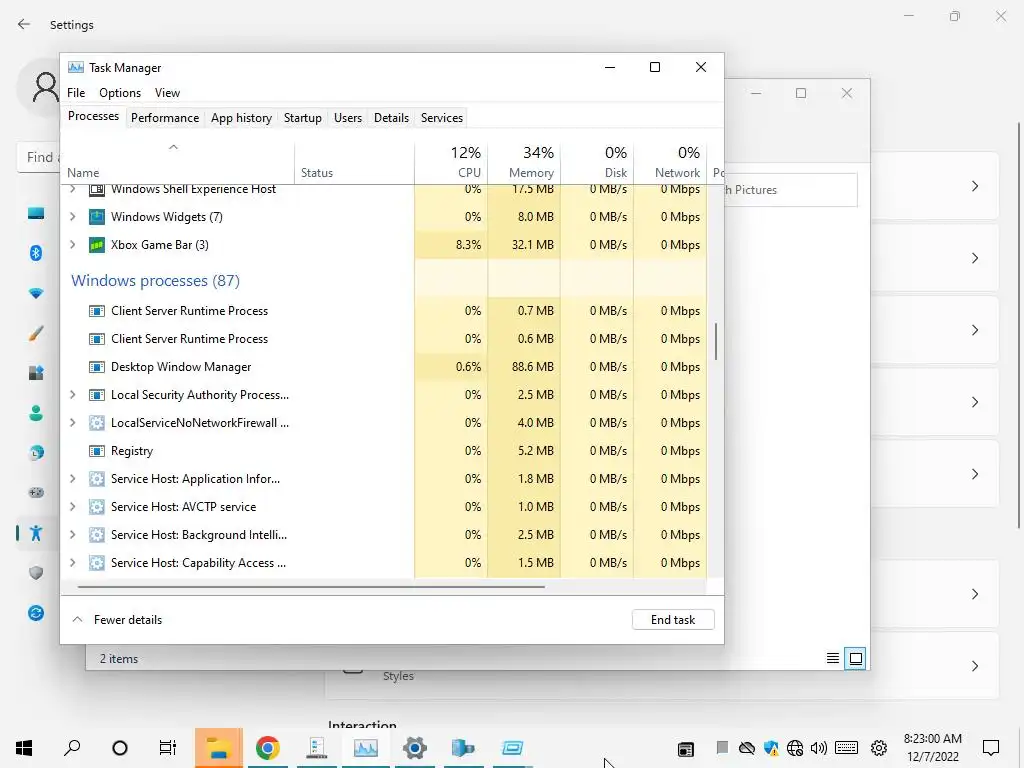Viewport: 1024px width, 768px height.
Task: Open the Task Manager Options menu
Action: coord(120,93)
